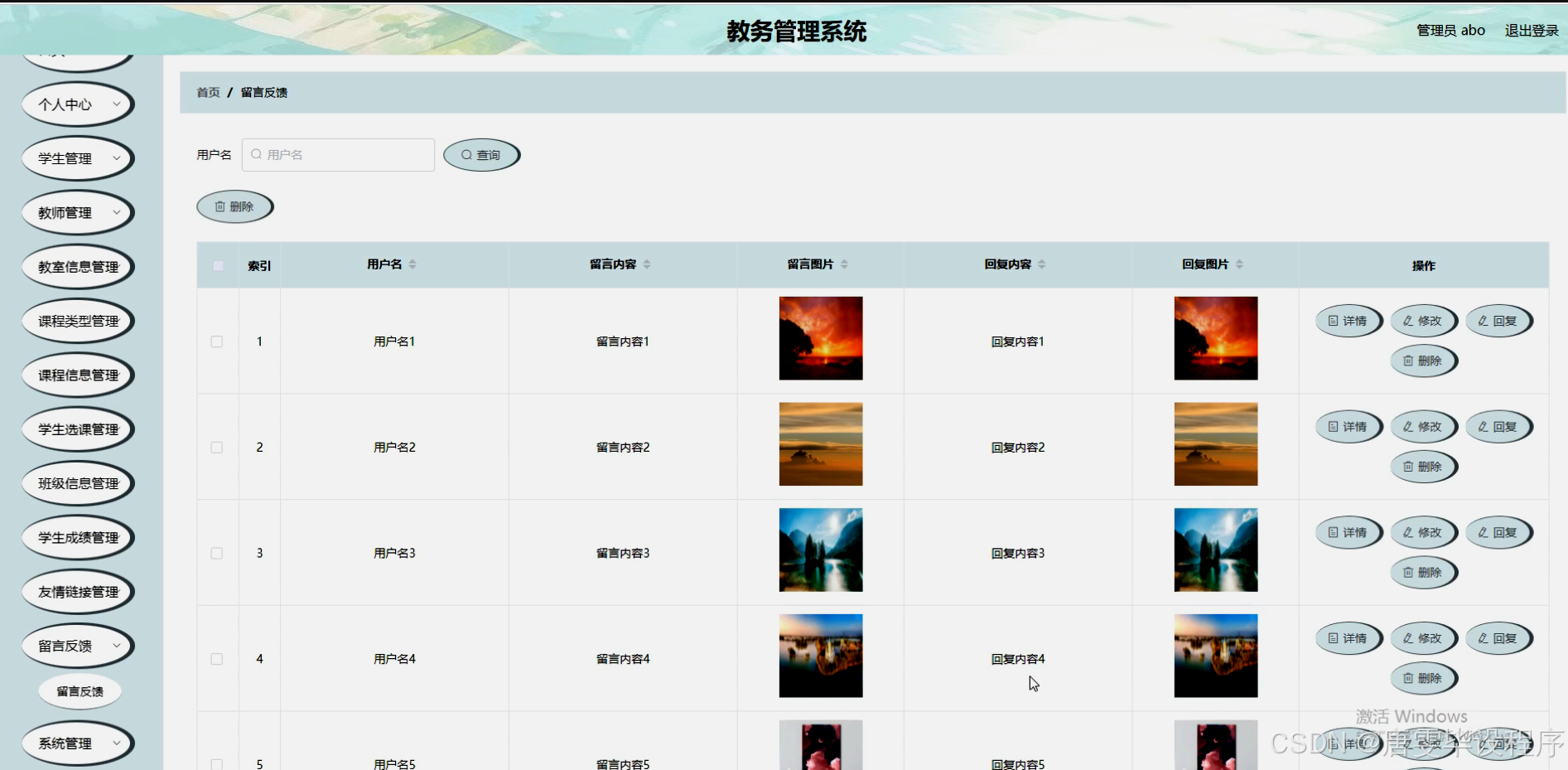The width and height of the screenshot is (1568, 770).
Task: Click the batch 删除 button above the table
Action: [234, 206]
